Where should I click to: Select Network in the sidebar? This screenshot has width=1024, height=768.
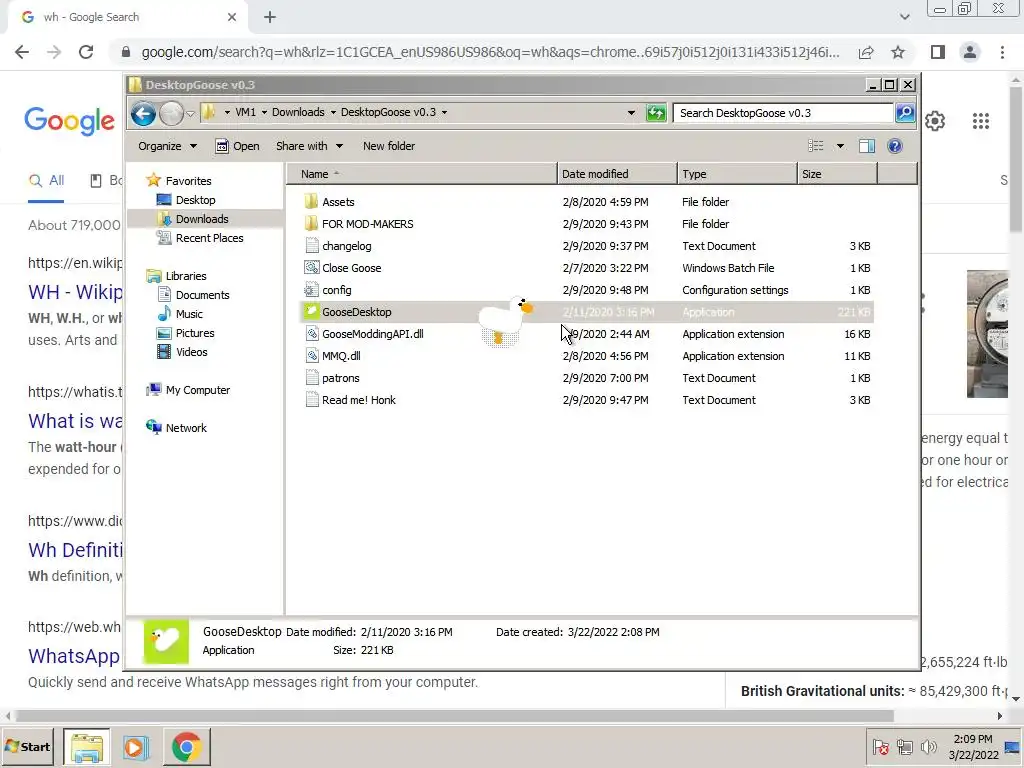pyautogui.click(x=185, y=428)
